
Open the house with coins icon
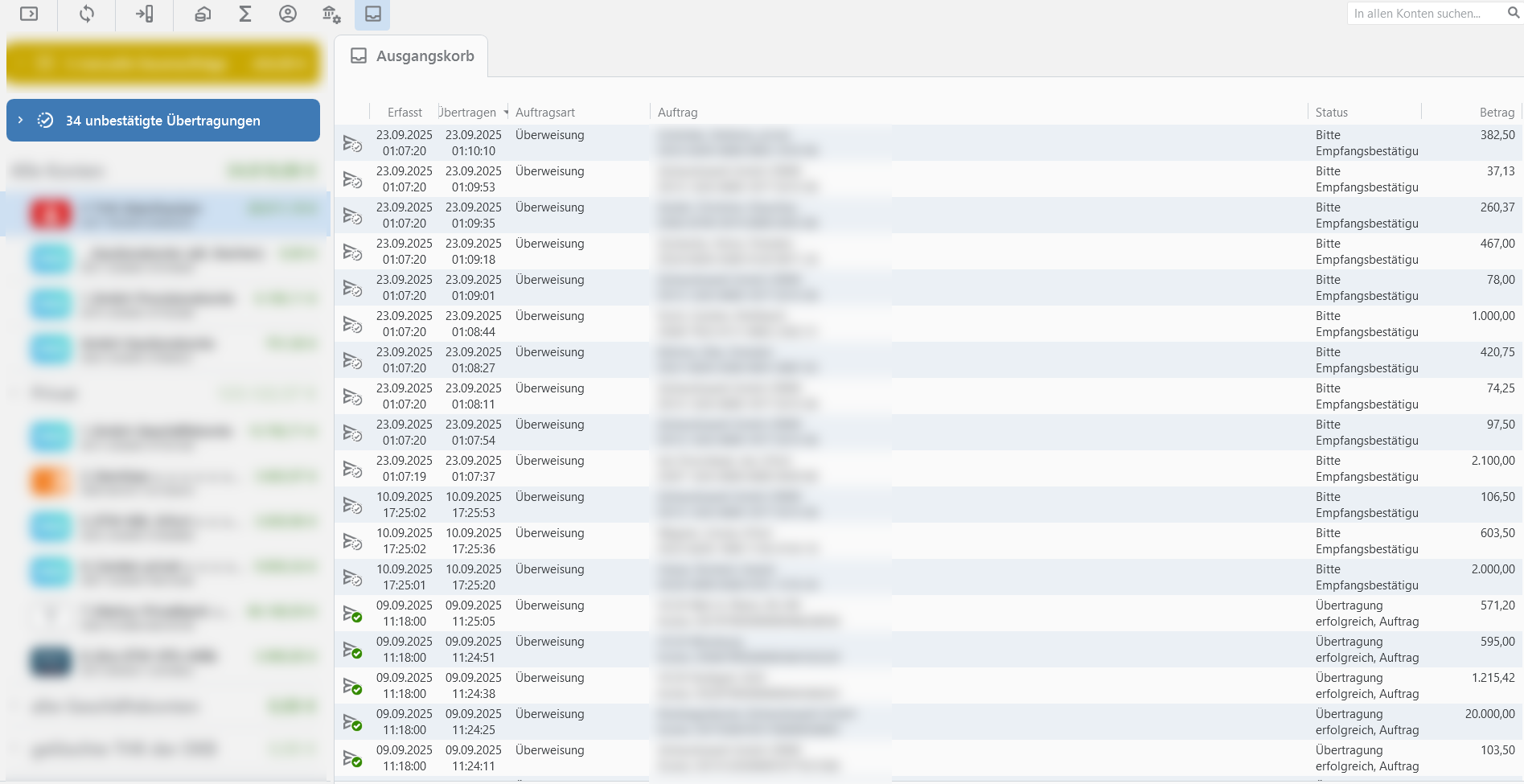[203, 14]
